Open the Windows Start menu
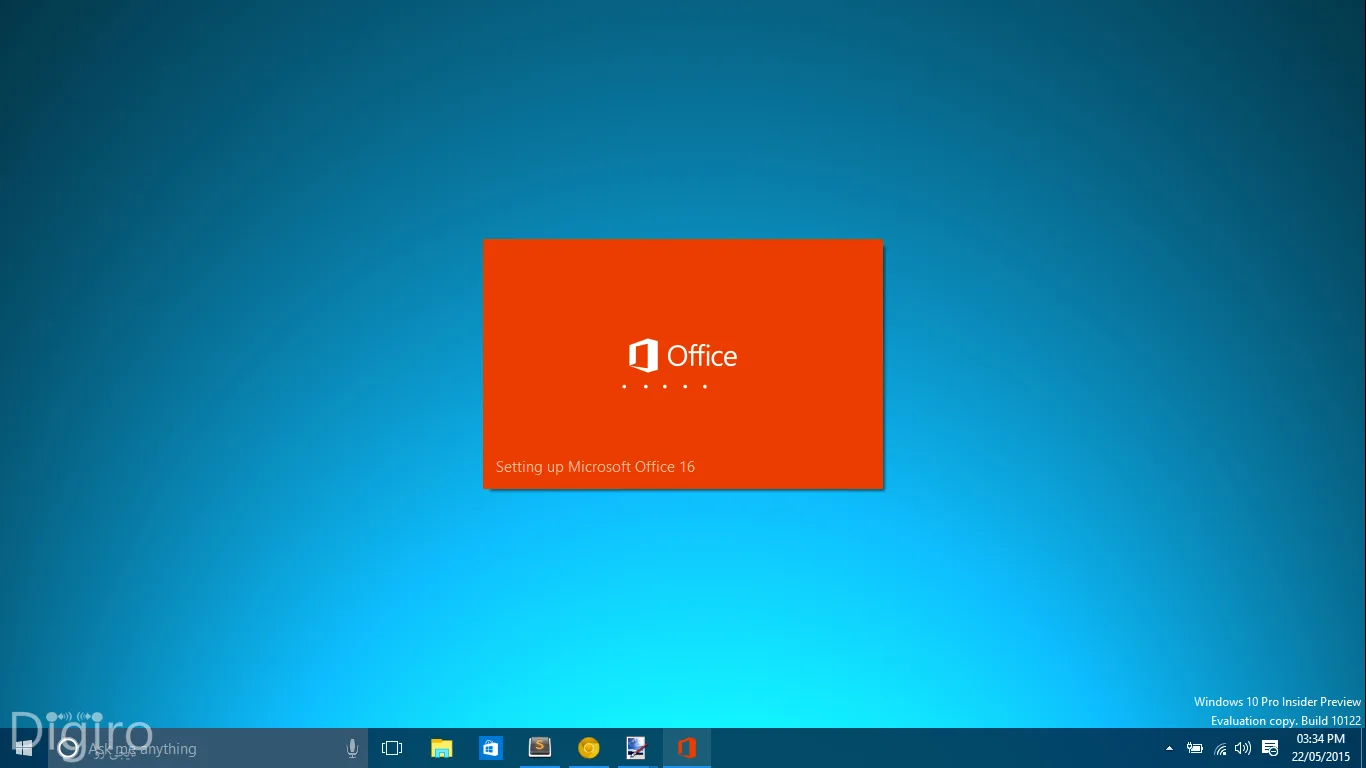 [24, 748]
